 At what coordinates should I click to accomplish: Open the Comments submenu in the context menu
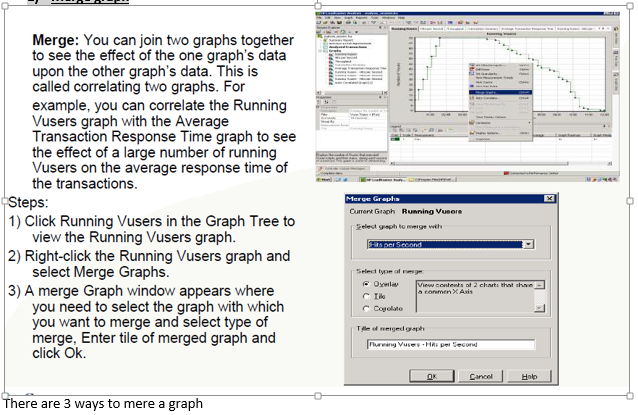point(500,122)
